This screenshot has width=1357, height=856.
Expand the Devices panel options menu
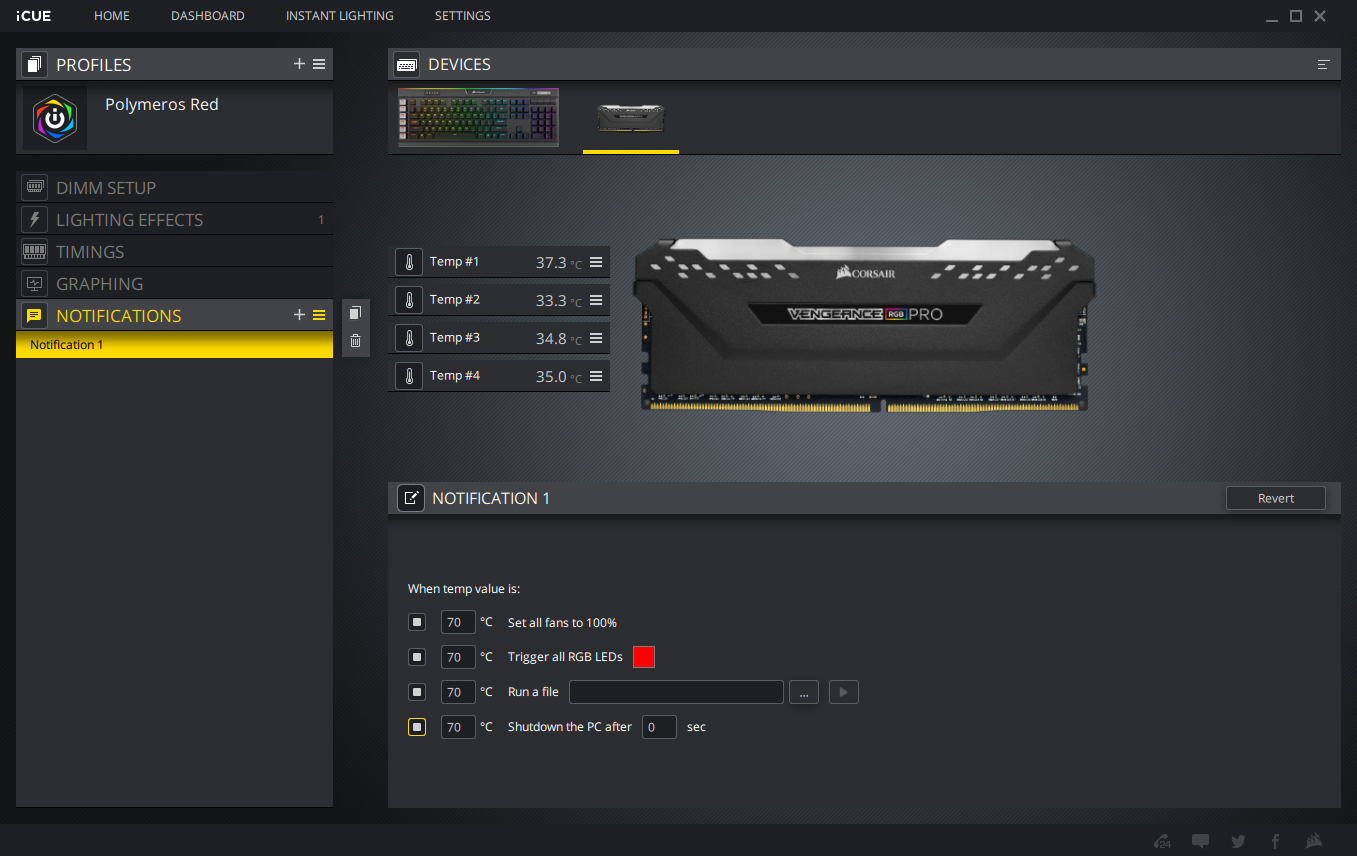coord(1323,65)
